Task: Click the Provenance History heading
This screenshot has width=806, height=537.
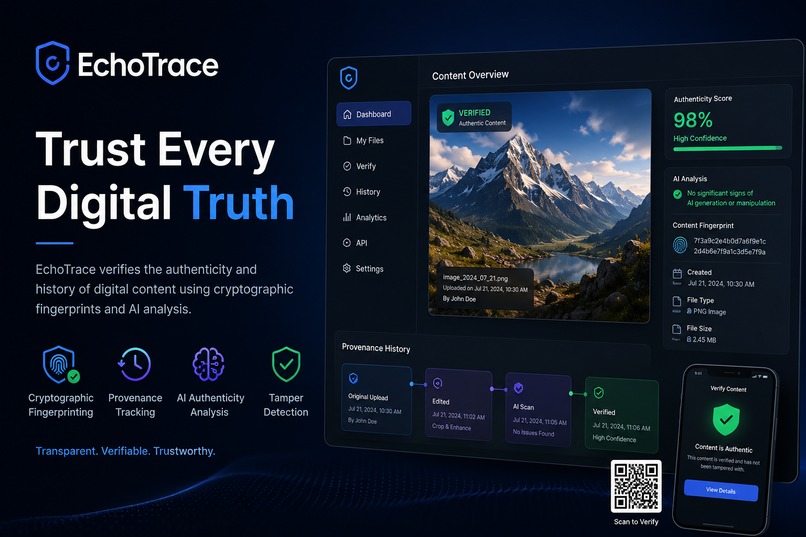Action: click(x=376, y=348)
